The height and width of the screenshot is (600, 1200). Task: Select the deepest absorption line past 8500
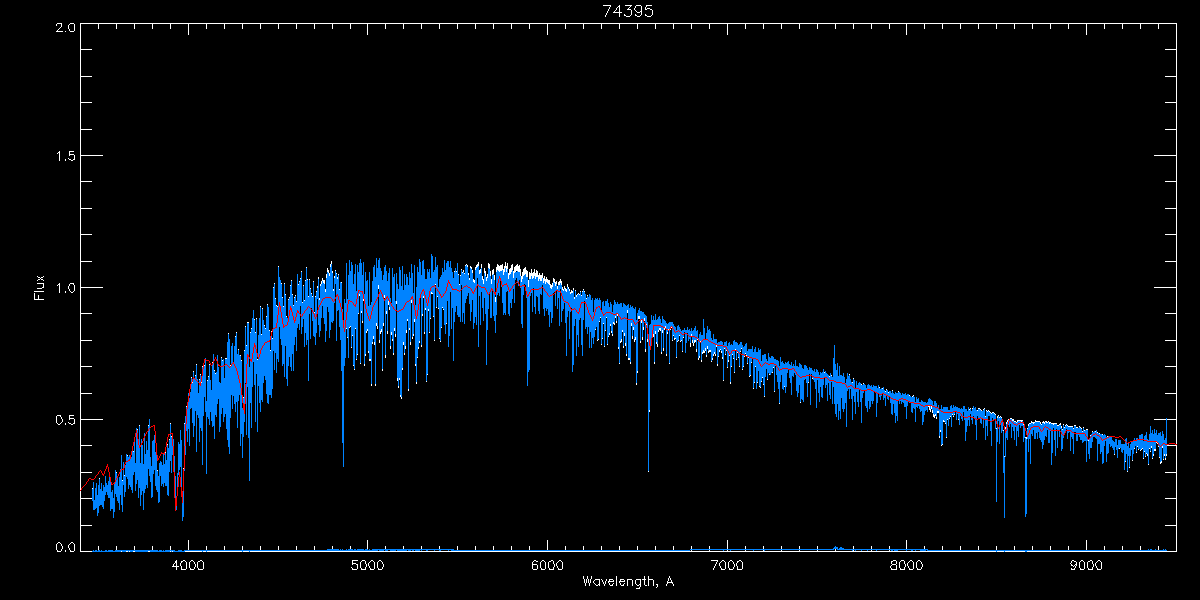(1004, 514)
